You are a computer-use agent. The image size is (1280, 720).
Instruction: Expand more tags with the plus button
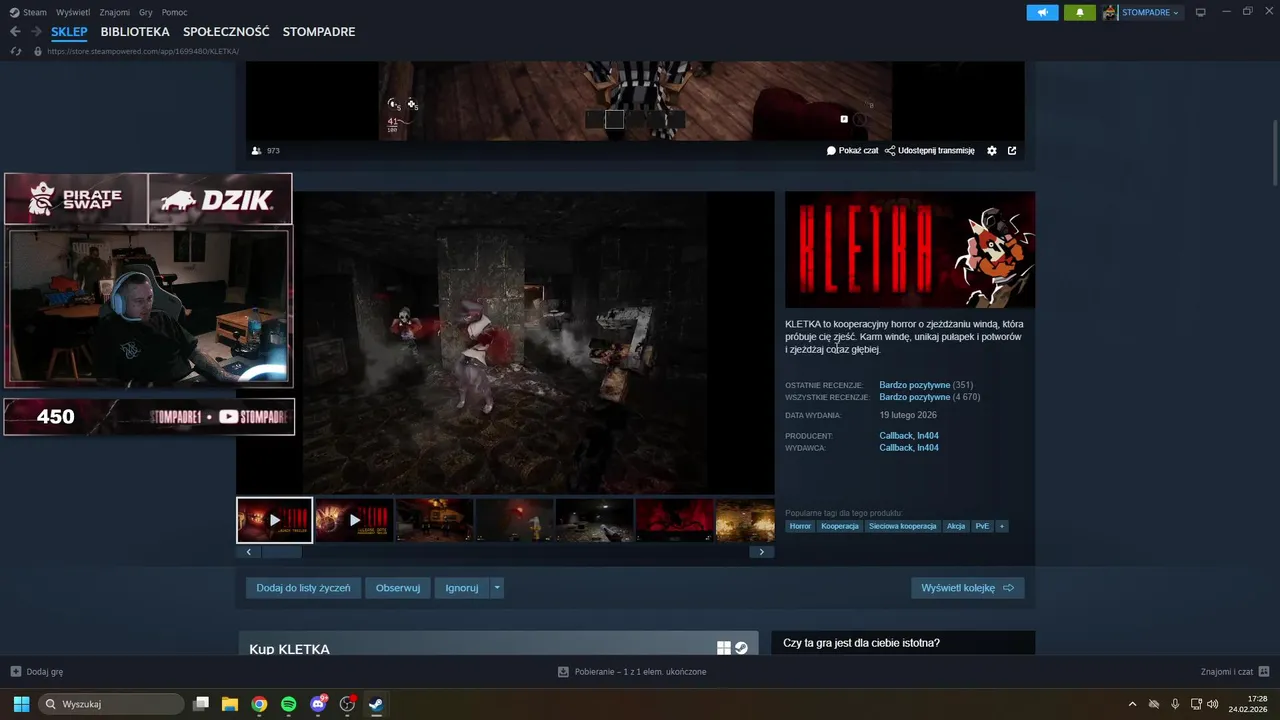tap(1001, 526)
